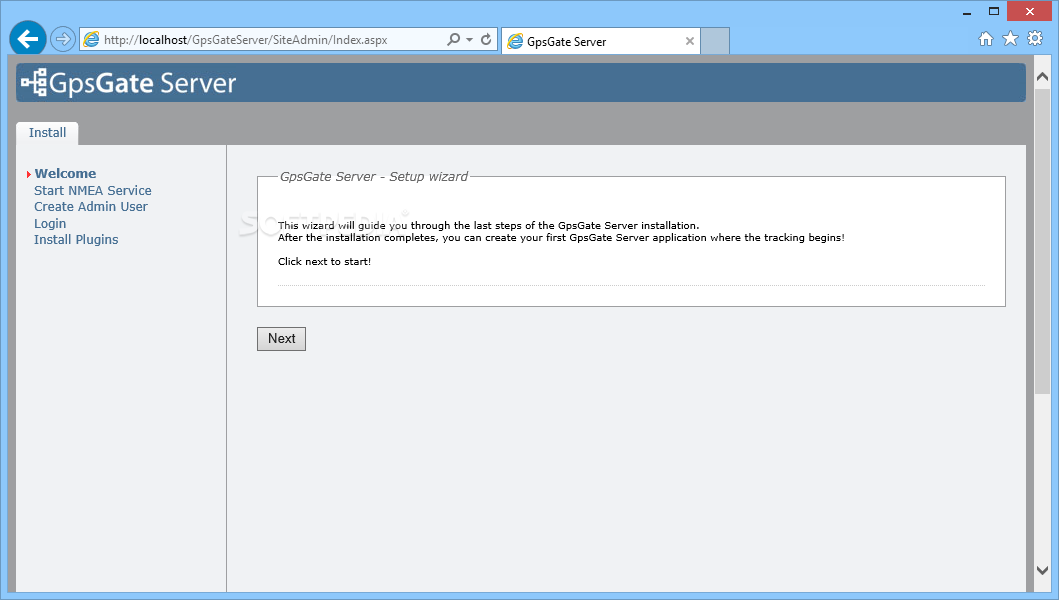Click the Next button
The image size is (1059, 600).
pyautogui.click(x=282, y=339)
